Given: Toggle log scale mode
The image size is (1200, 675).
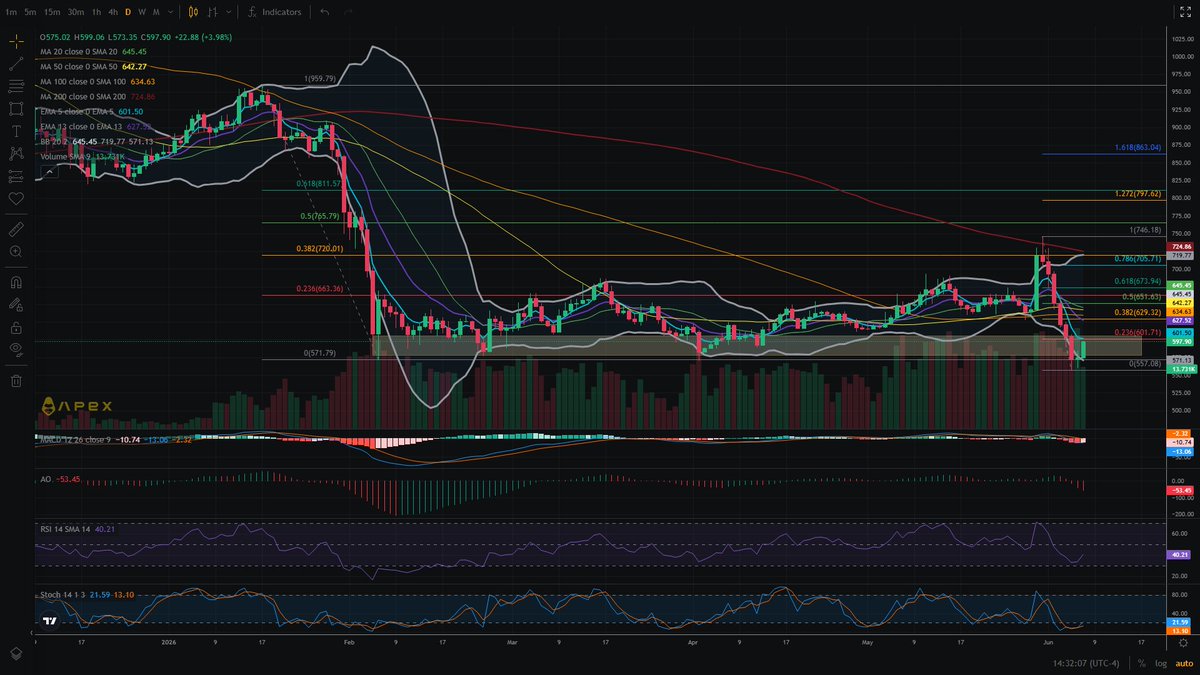Looking at the screenshot, I should coord(1159,663).
